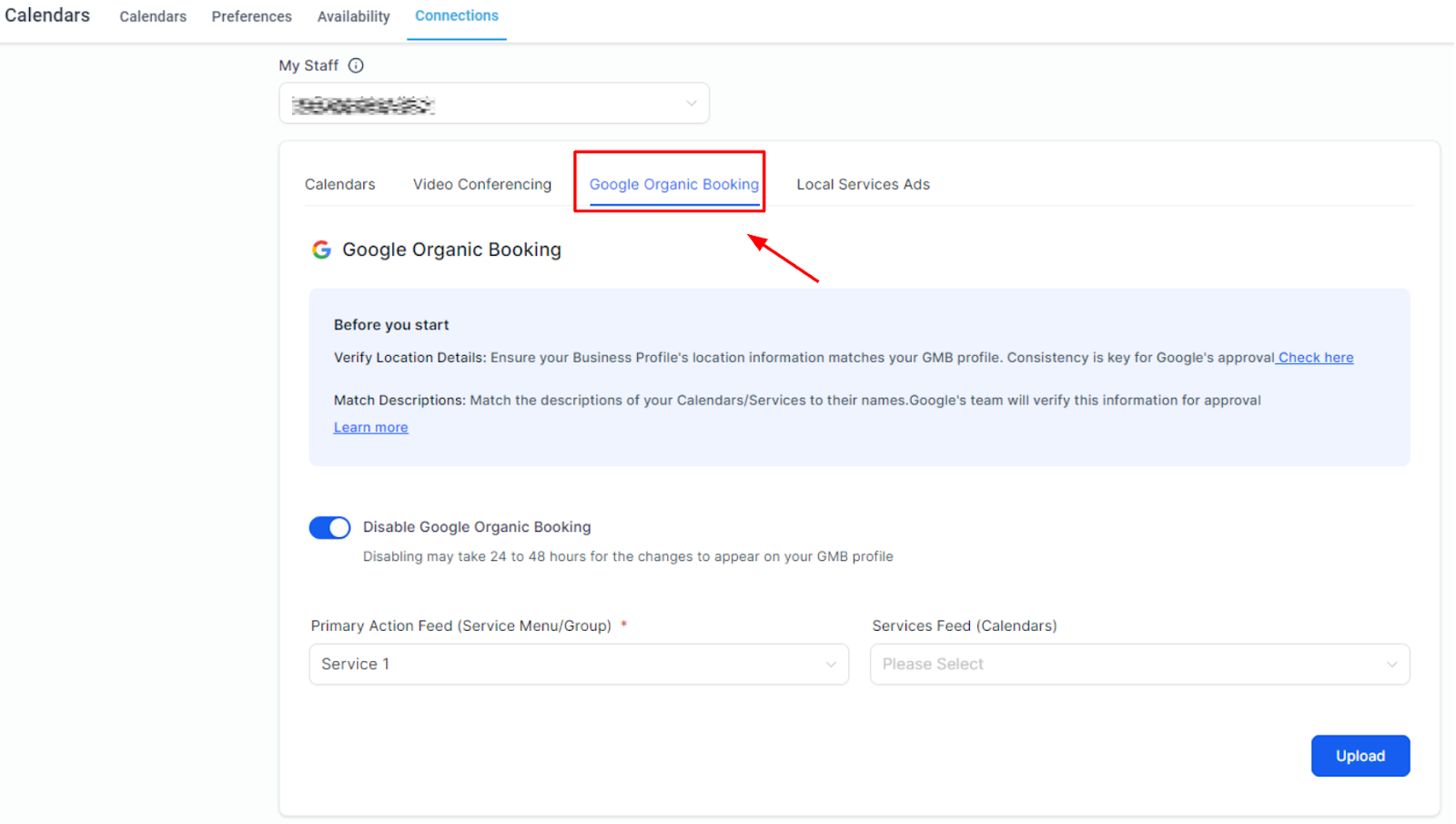Click chevron arrow of Please Select field
Viewport: 1456px width, 824px height.
(x=1391, y=665)
